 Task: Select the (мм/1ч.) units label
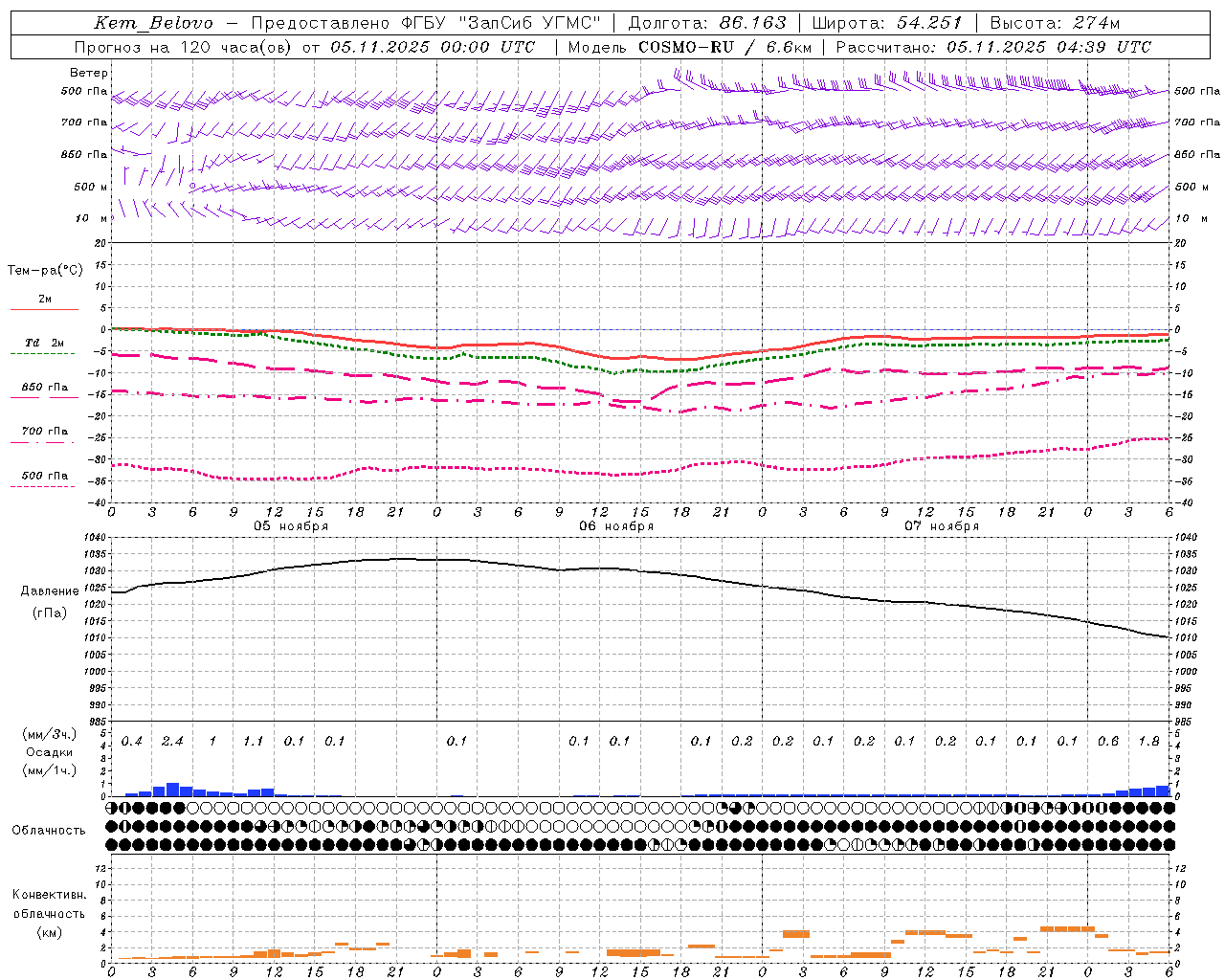pyautogui.click(x=49, y=770)
